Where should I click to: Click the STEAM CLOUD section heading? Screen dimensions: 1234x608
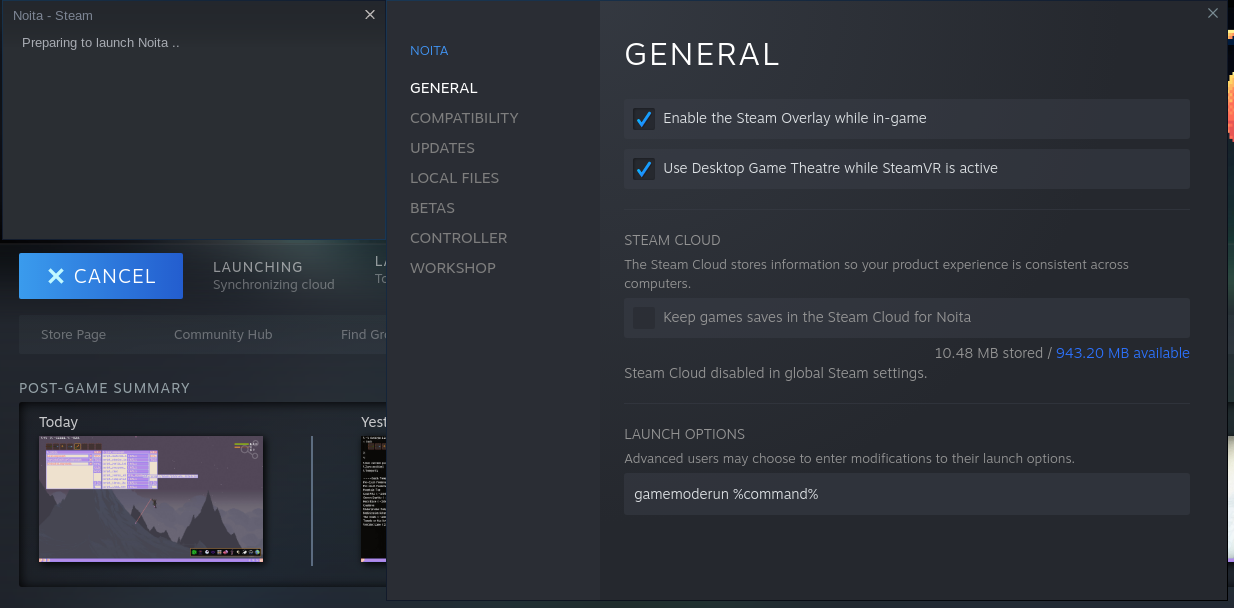pos(672,241)
